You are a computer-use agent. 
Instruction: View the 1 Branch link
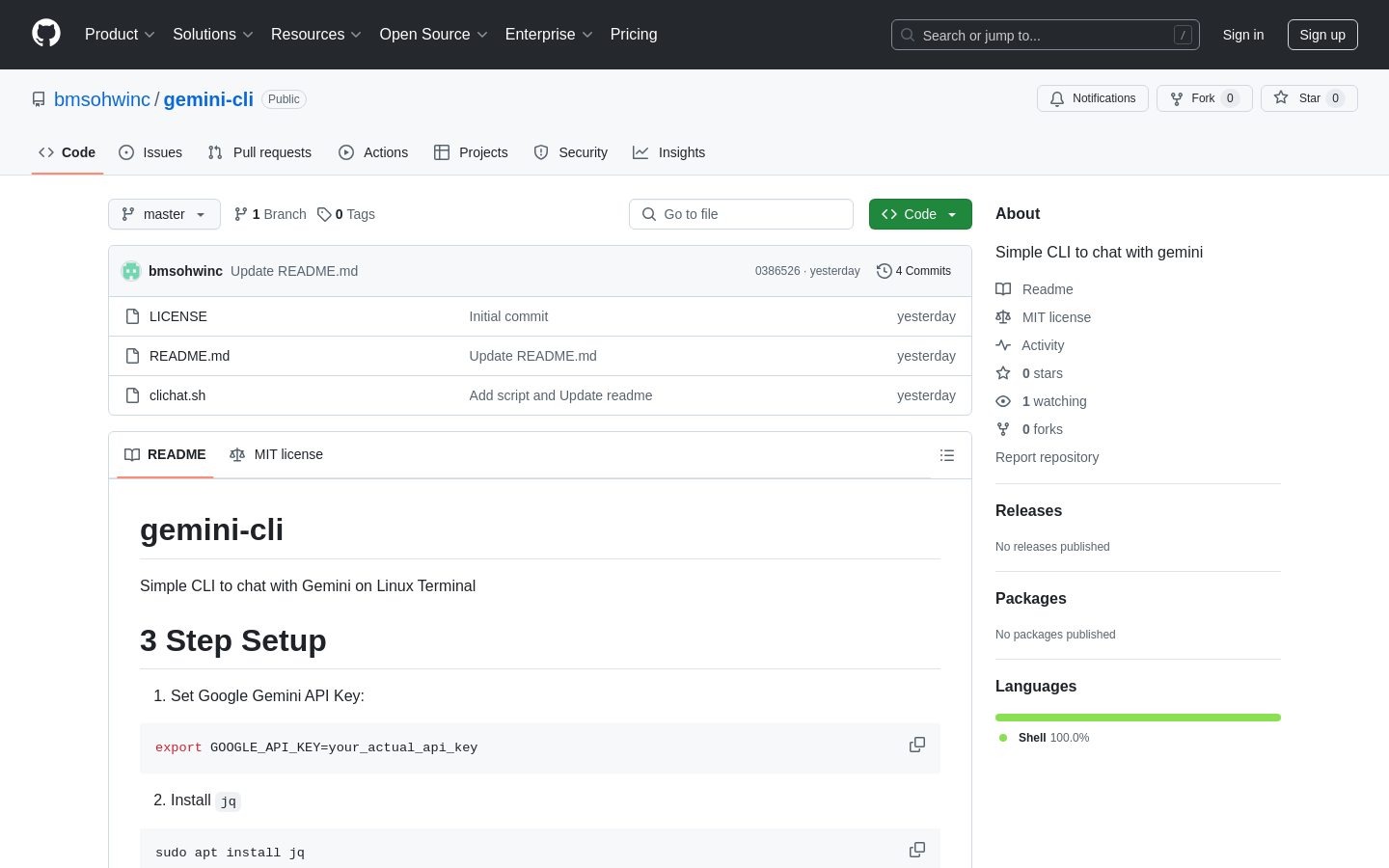click(270, 214)
